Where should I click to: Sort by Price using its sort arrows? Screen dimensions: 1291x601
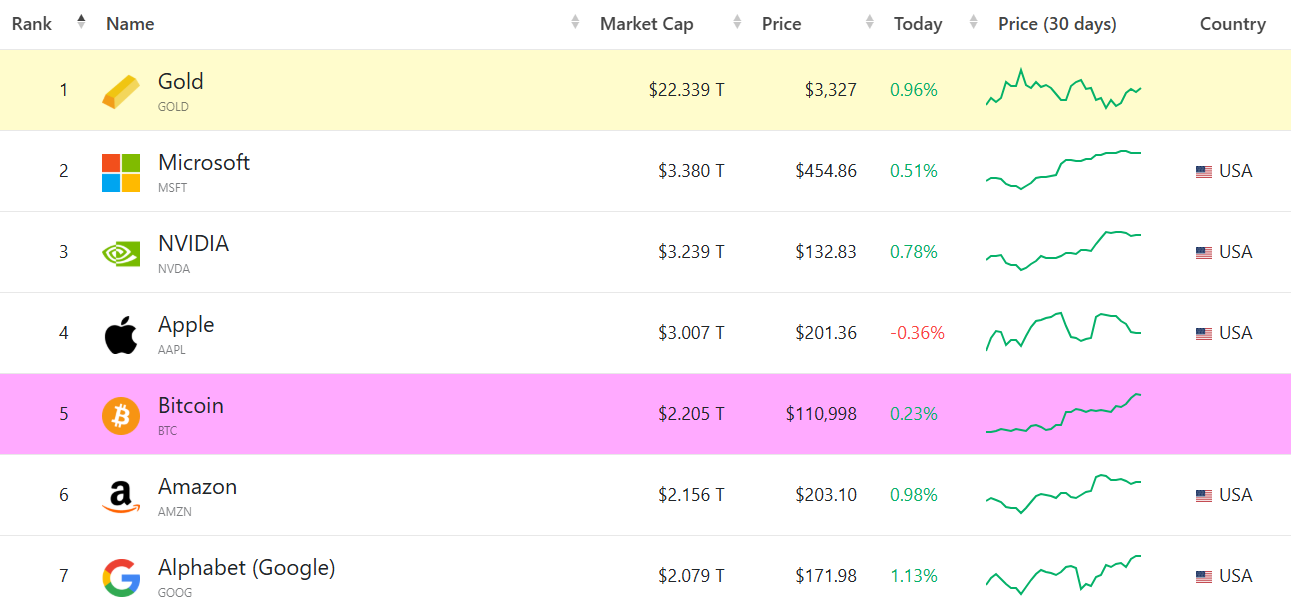[870, 22]
